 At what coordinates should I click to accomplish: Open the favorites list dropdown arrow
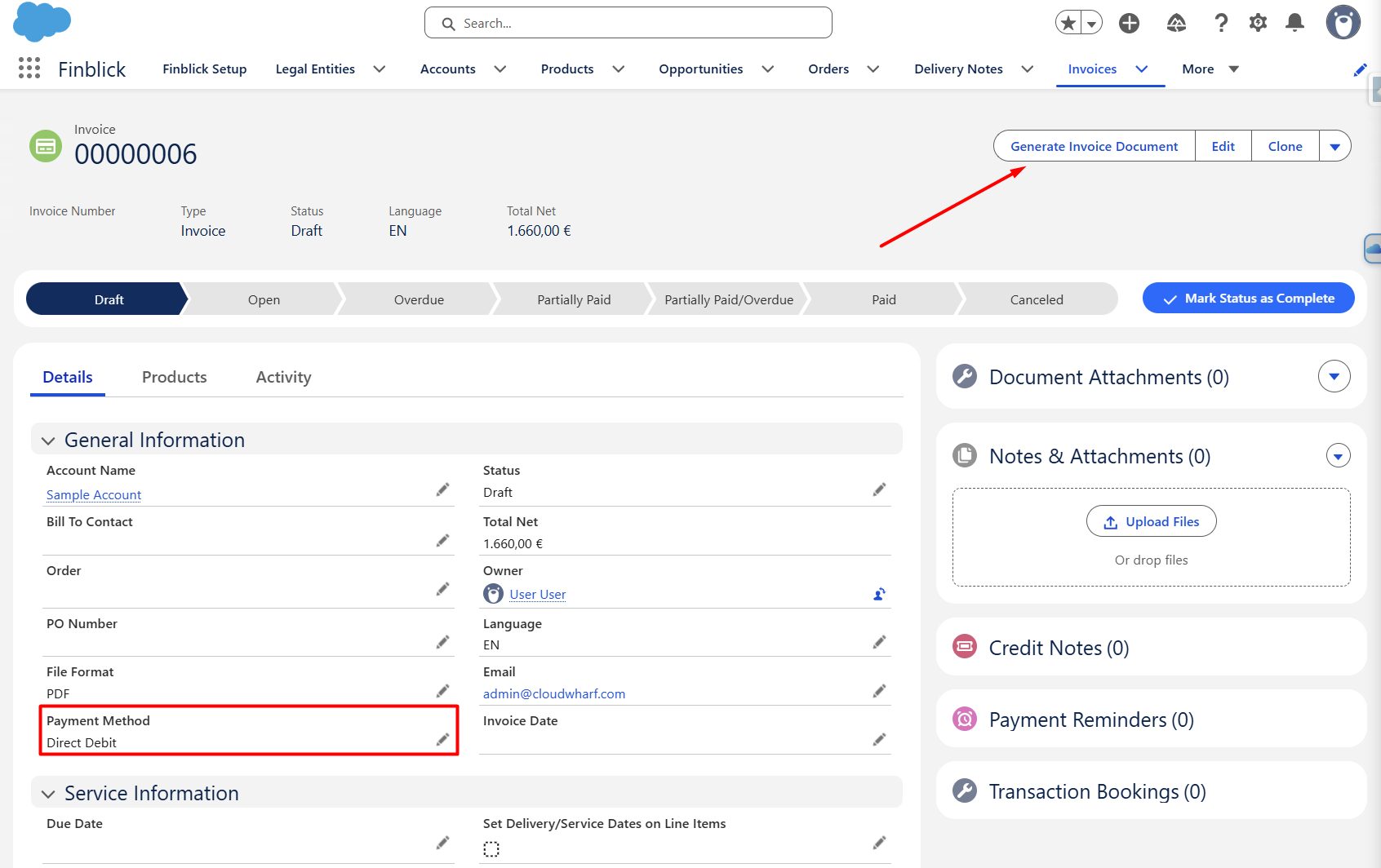1091,23
